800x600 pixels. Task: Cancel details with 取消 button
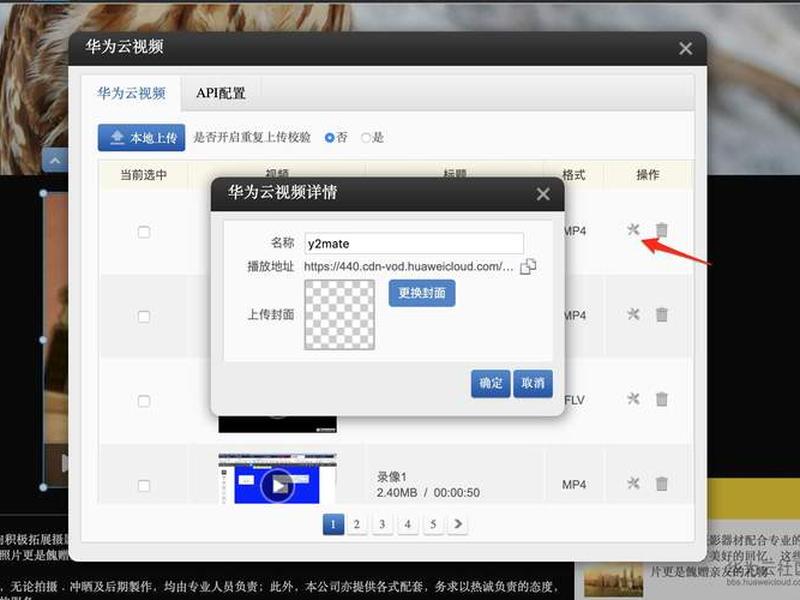tap(533, 384)
